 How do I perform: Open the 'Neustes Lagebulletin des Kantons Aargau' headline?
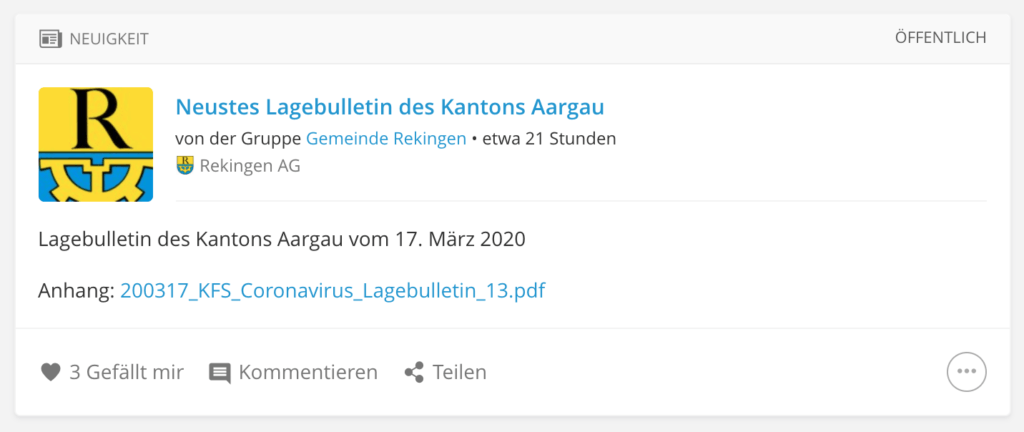click(x=390, y=107)
